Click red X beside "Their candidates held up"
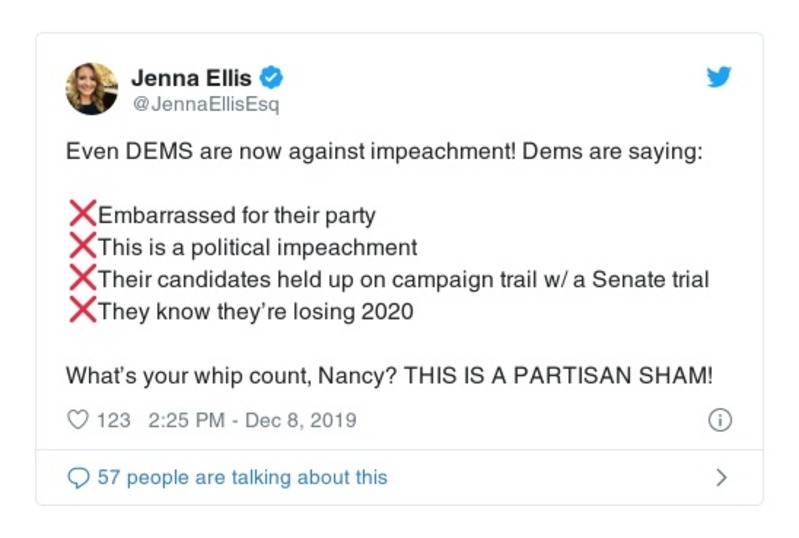 click(x=82, y=278)
